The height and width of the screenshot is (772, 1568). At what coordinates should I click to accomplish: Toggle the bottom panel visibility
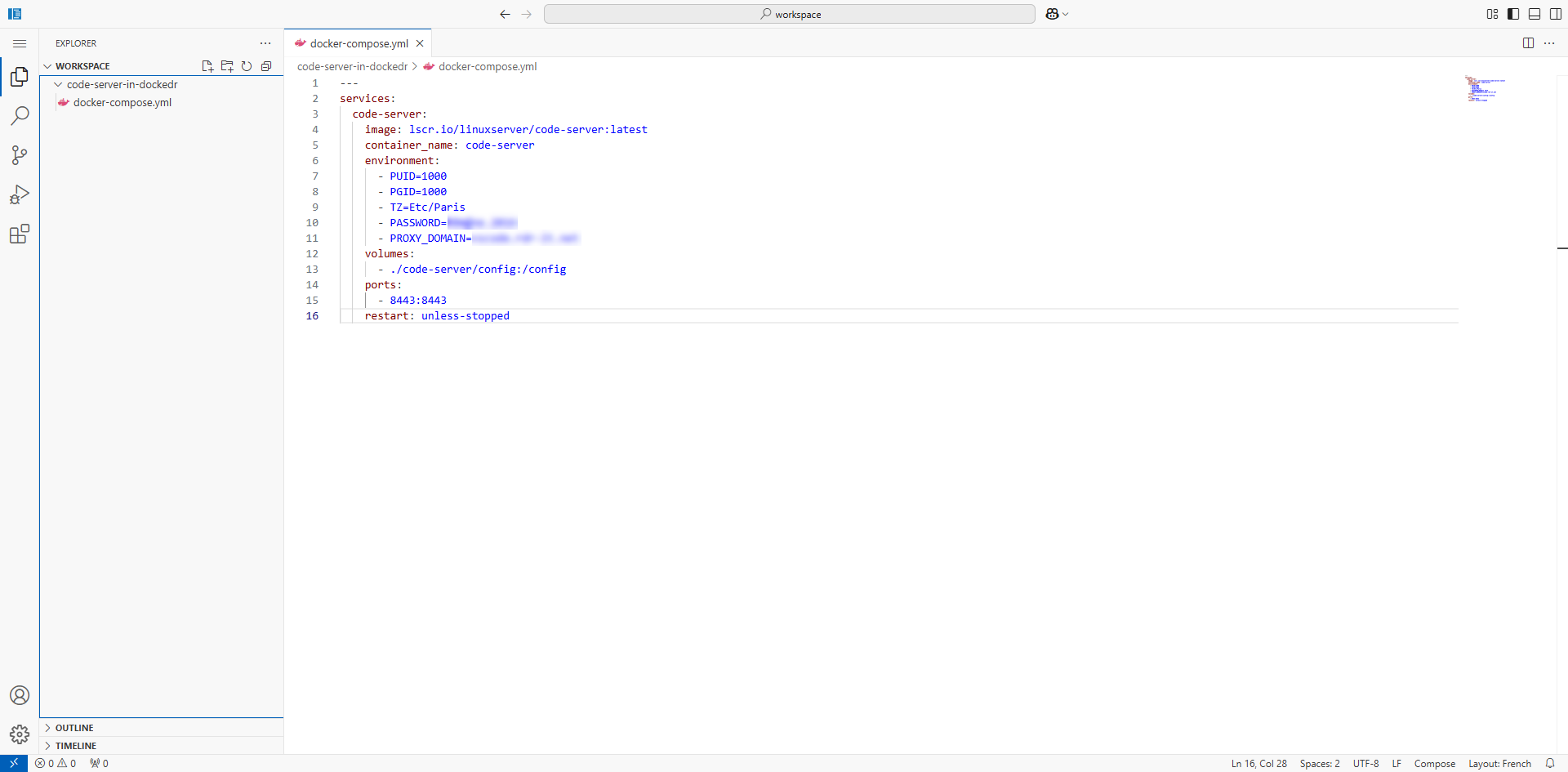pyautogui.click(x=1535, y=14)
